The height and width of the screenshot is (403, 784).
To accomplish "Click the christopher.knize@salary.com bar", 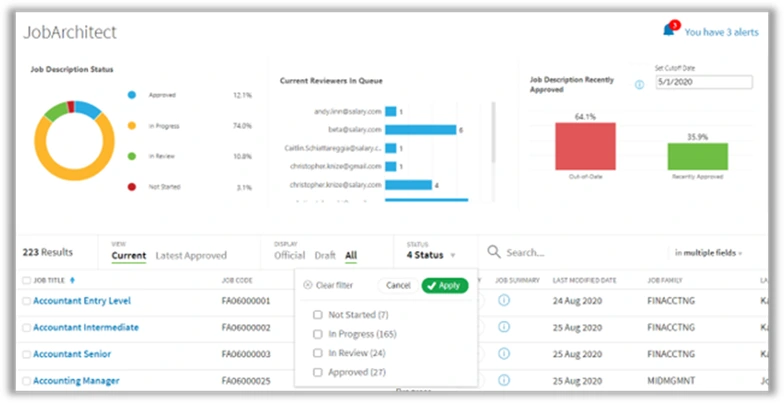I will (408, 185).
